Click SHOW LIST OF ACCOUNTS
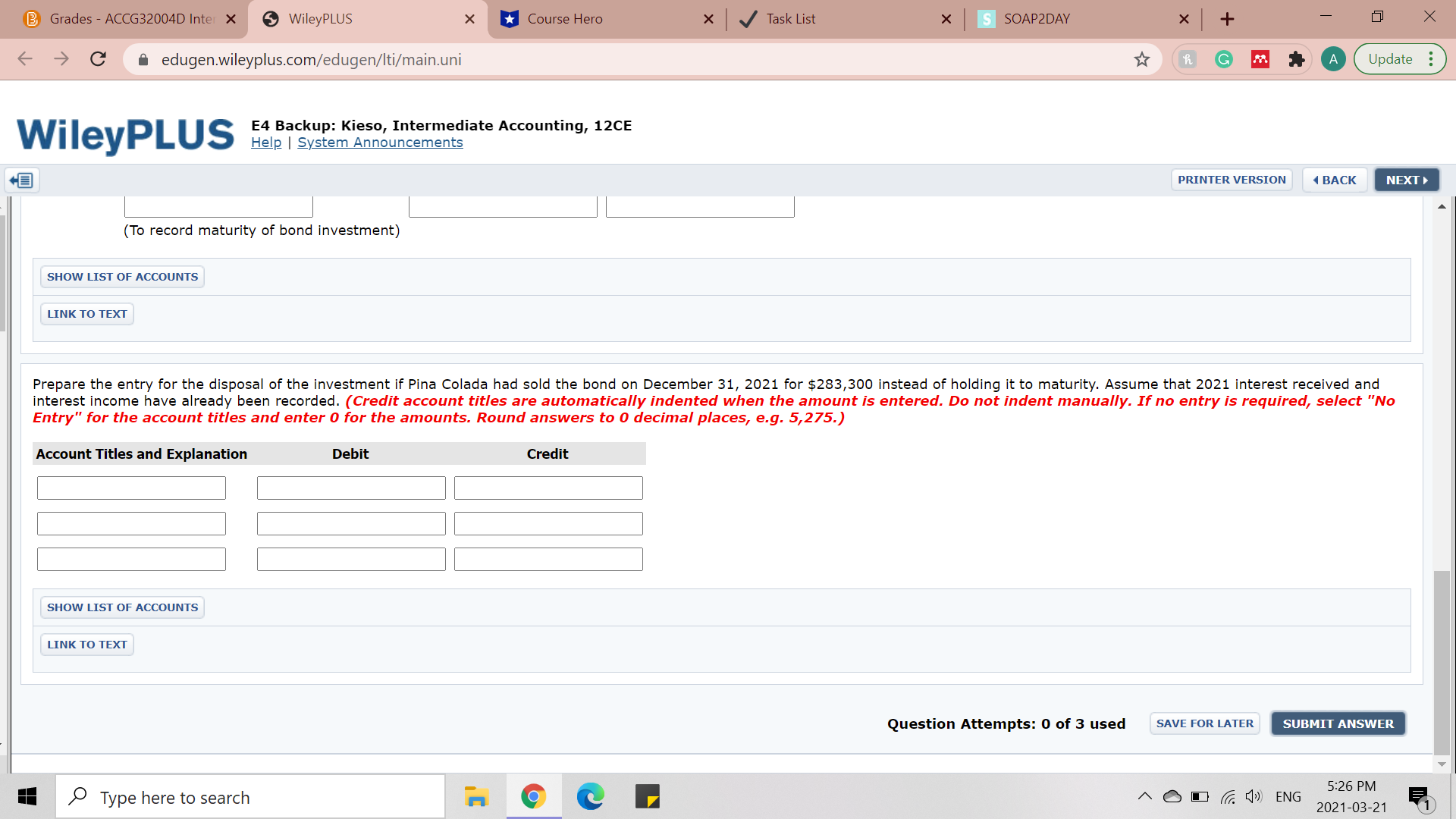This screenshot has height=819, width=1456. coord(121,607)
